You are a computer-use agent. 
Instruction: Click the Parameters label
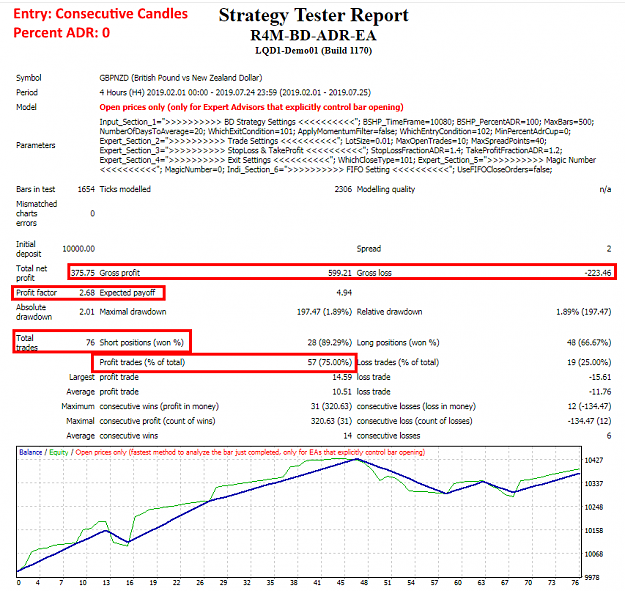pos(35,145)
